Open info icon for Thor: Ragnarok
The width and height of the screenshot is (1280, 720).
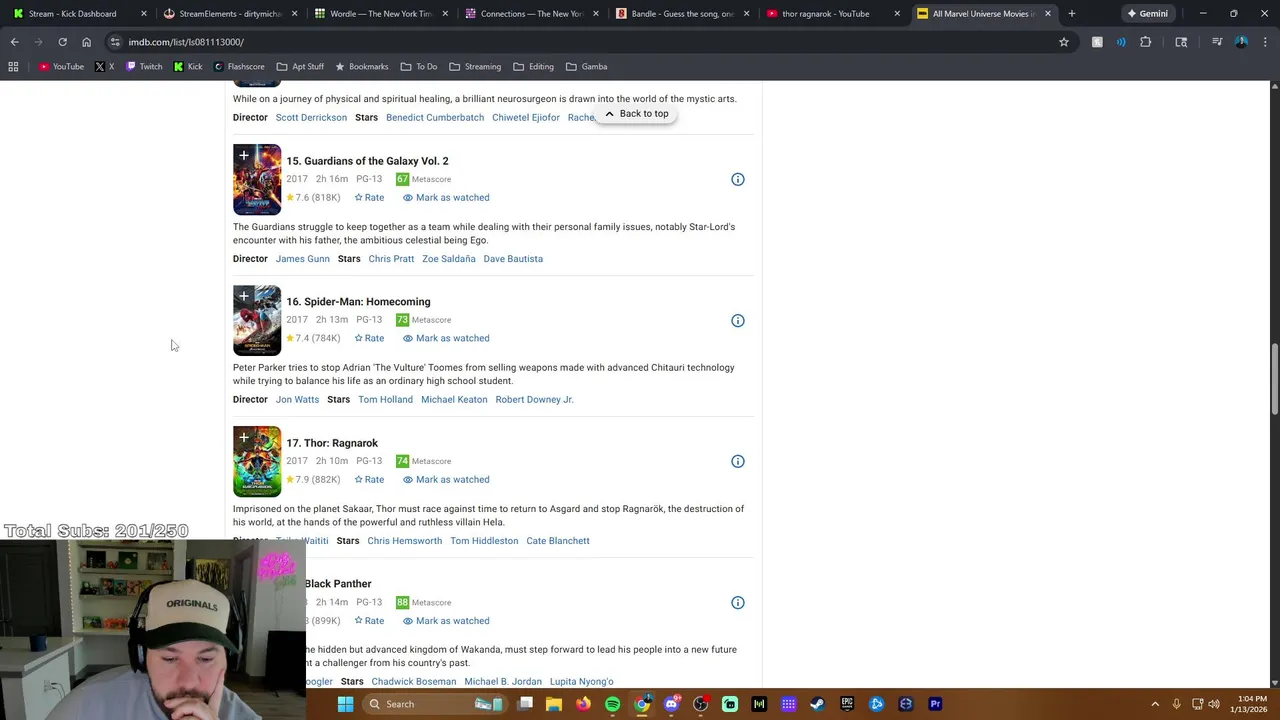pyautogui.click(x=738, y=461)
